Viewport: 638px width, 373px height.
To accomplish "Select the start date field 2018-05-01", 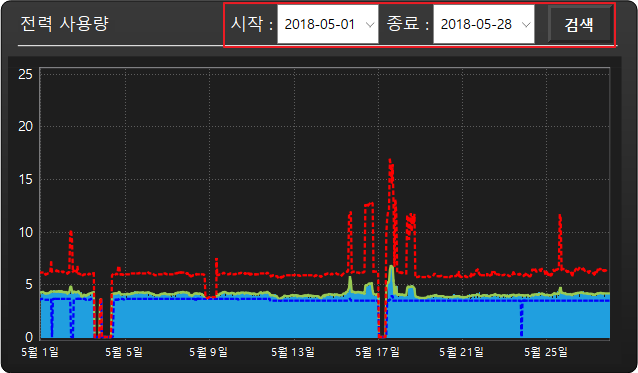I will [x=328, y=24].
